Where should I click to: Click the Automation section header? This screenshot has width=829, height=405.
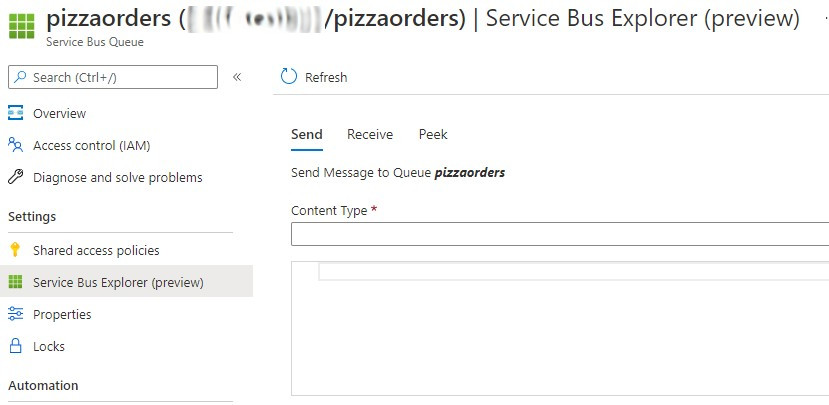43,385
